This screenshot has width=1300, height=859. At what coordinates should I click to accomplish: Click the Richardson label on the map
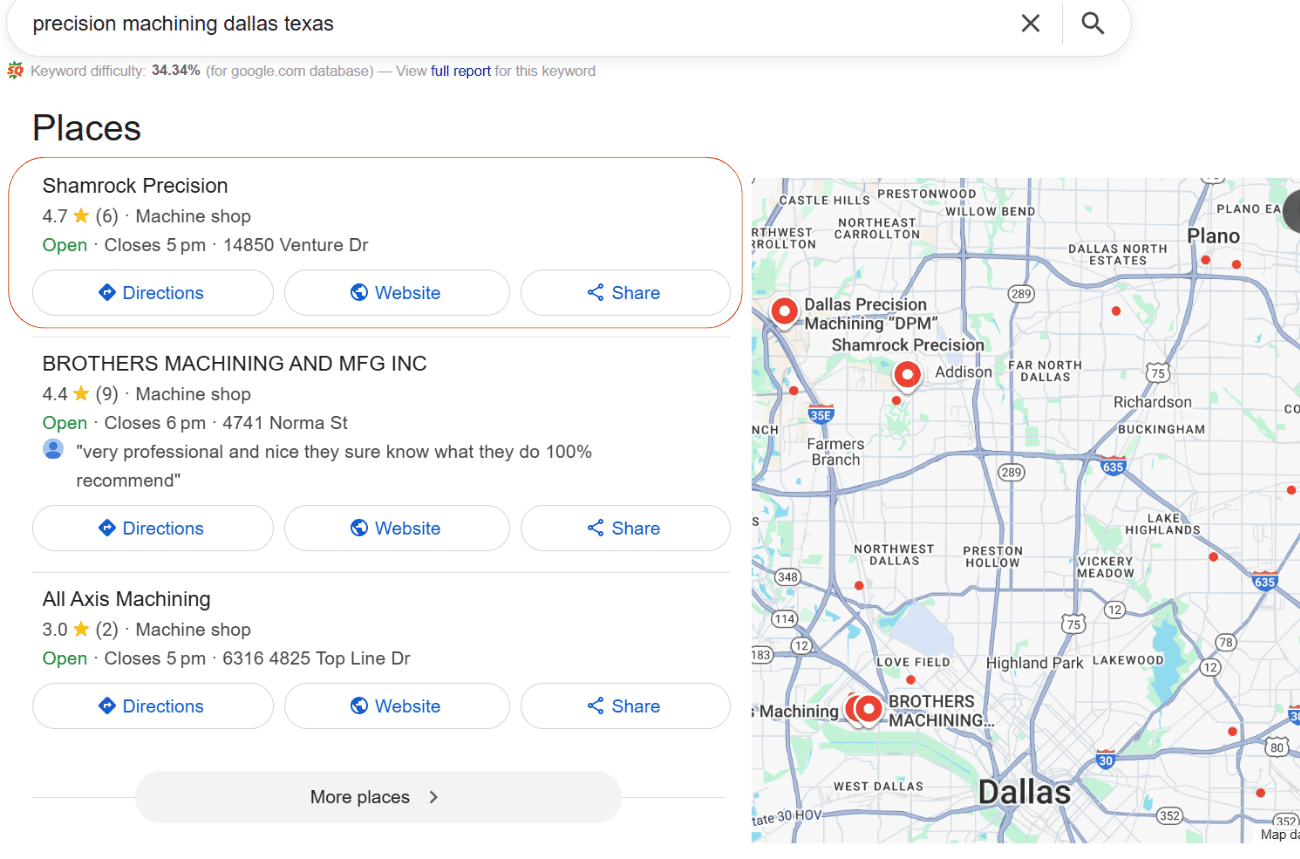pos(1153,402)
